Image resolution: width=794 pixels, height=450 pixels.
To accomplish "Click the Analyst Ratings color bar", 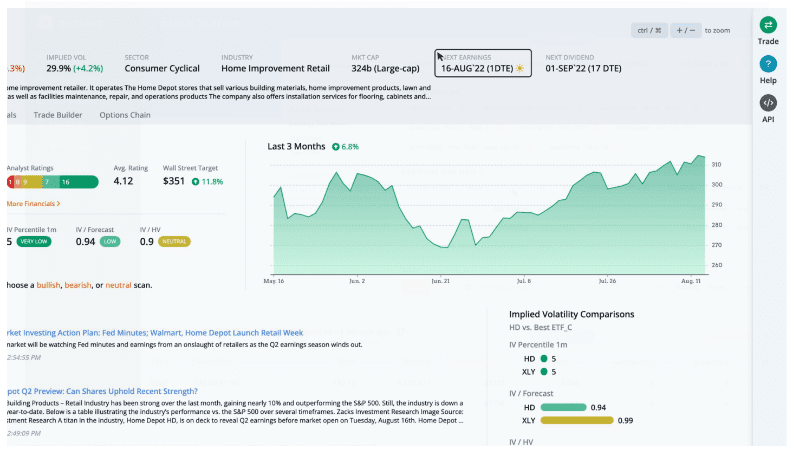I will click(52, 182).
